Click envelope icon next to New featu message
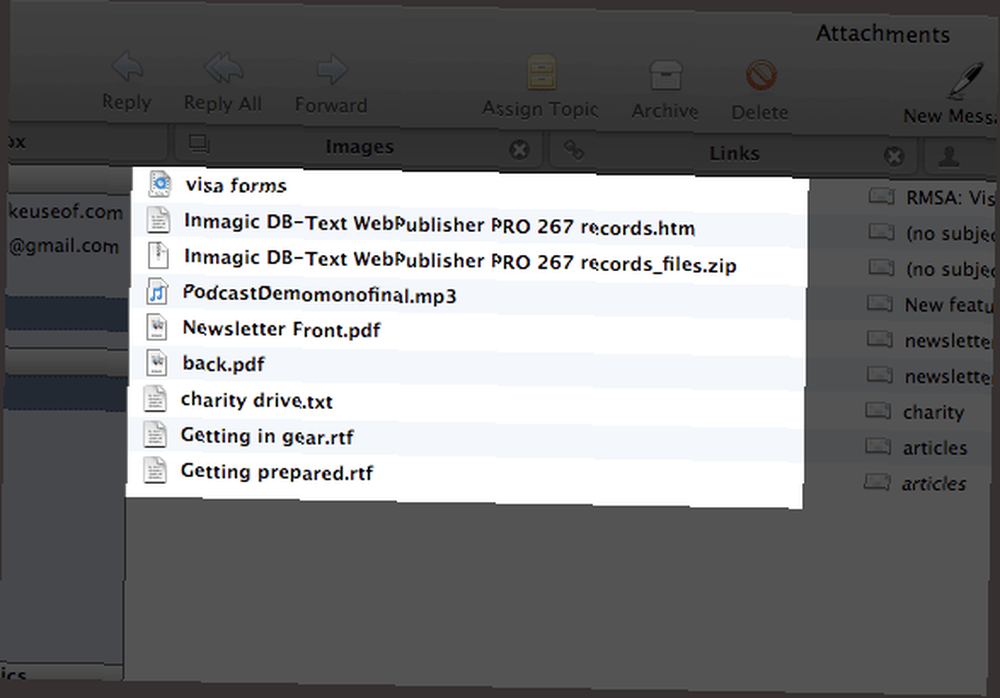The width and height of the screenshot is (1000, 698). pos(880,302)
